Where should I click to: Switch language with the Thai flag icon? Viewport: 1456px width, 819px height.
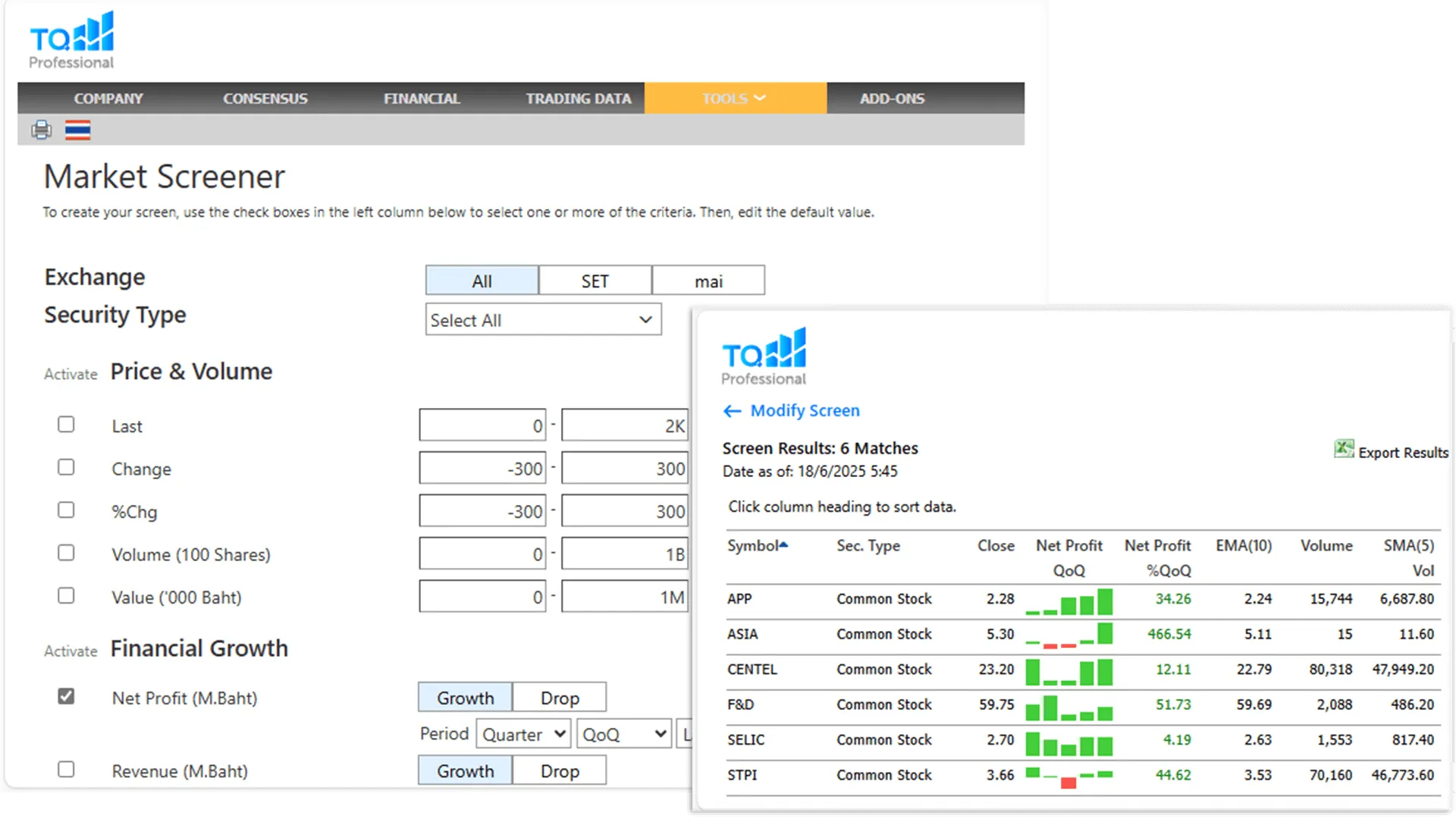(77, 130)
